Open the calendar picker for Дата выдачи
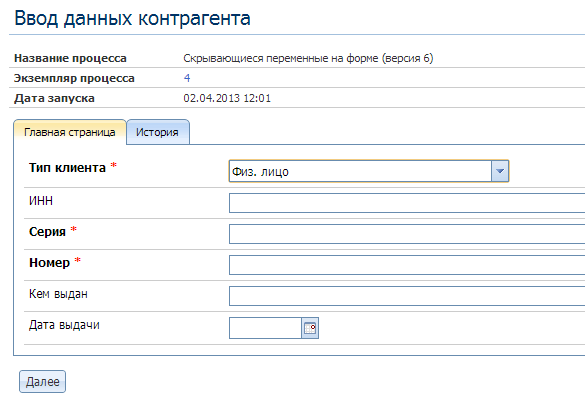 [310, 328]
